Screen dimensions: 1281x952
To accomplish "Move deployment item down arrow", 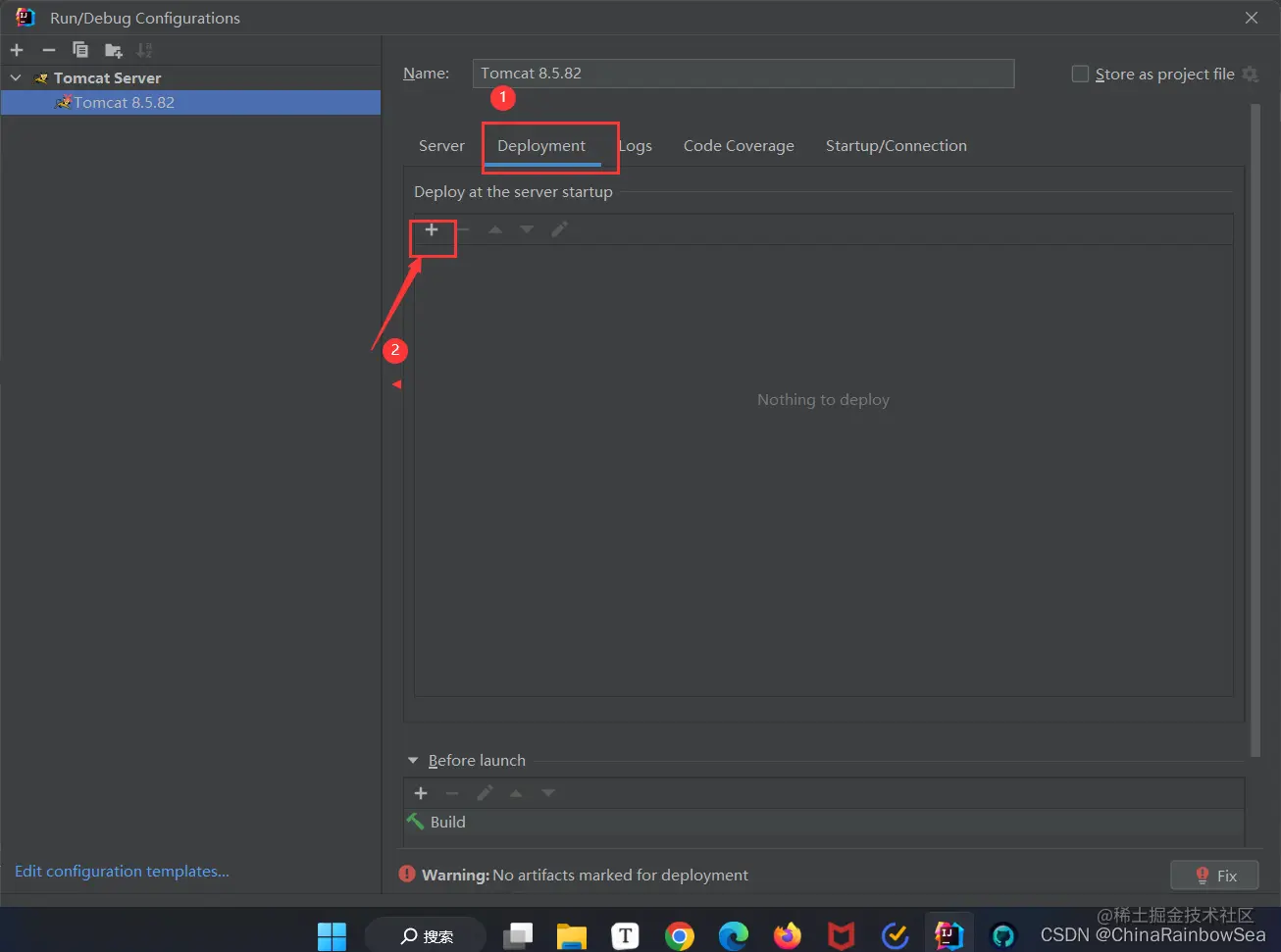I will [527, 229].
